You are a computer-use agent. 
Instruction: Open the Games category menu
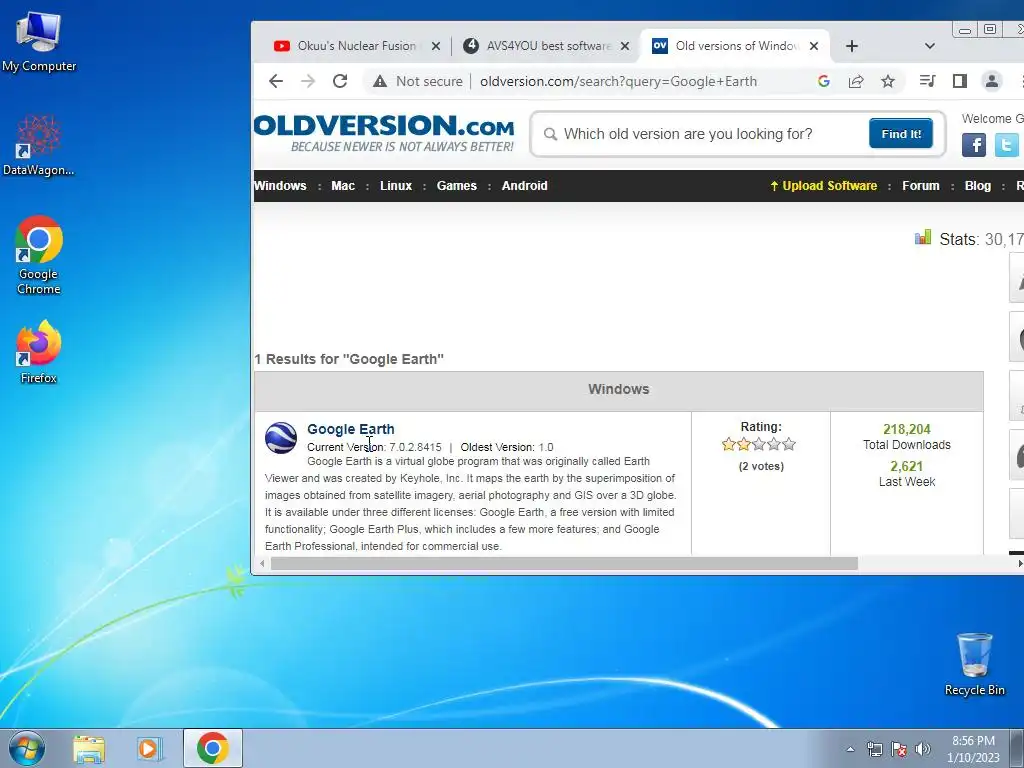(x=456, y=185)
